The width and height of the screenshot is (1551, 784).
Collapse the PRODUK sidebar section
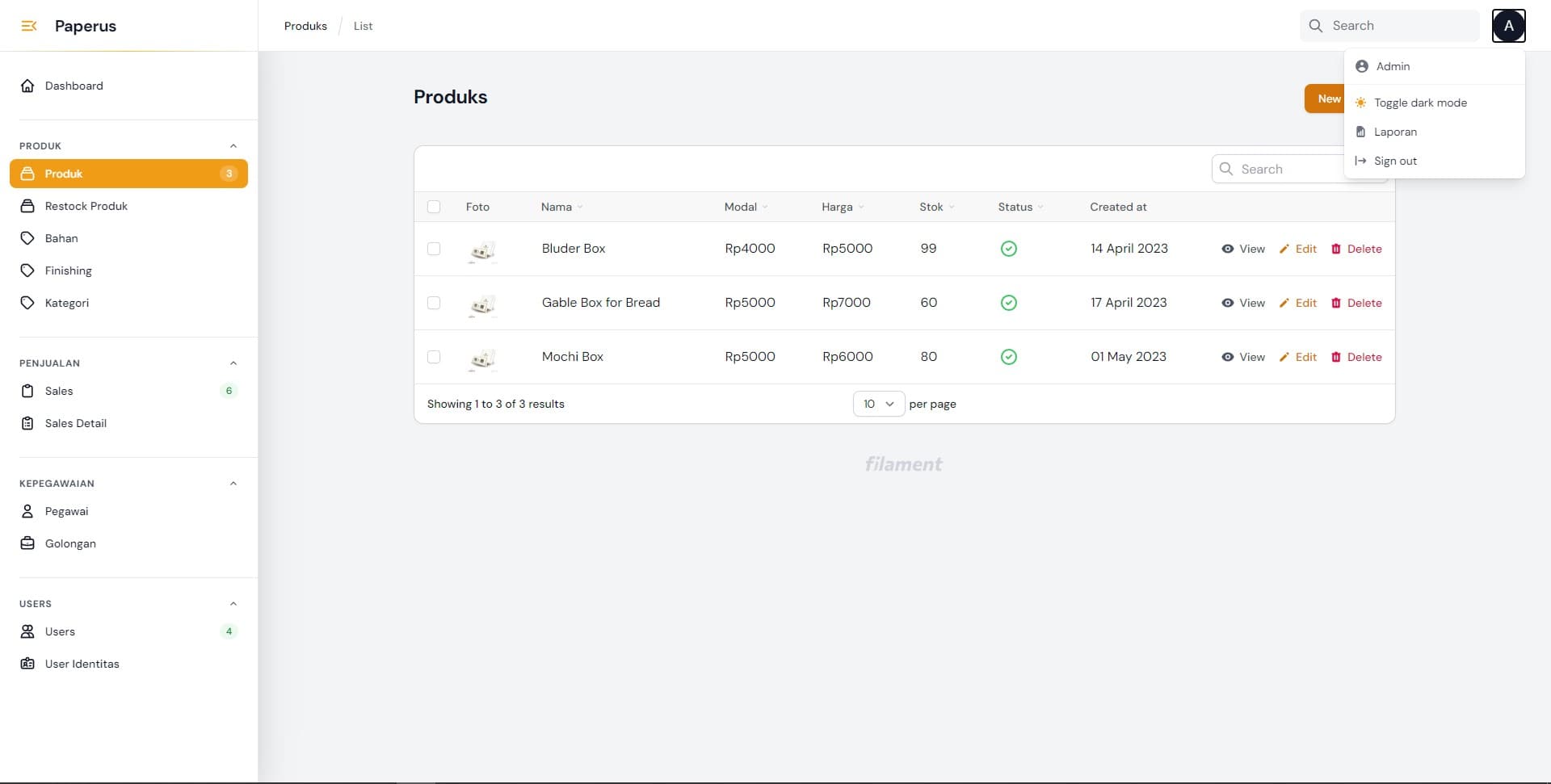click(x=233, y=145)
